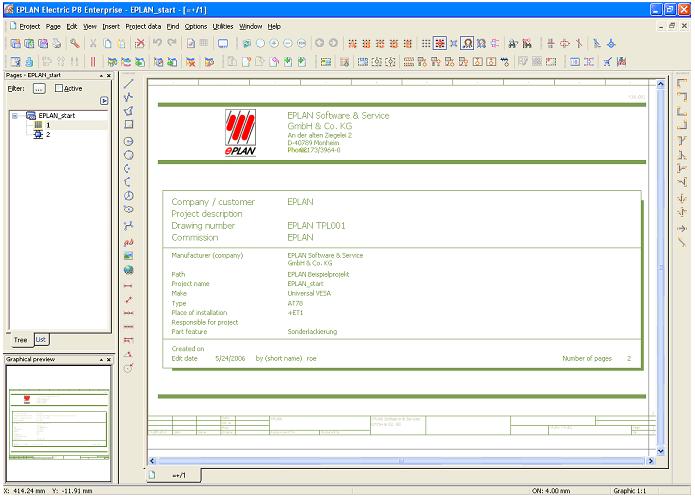695x500 pixels.
Task: Click the small arrow button below Filter
Action: pyautogui.click(x=104, y=101)
